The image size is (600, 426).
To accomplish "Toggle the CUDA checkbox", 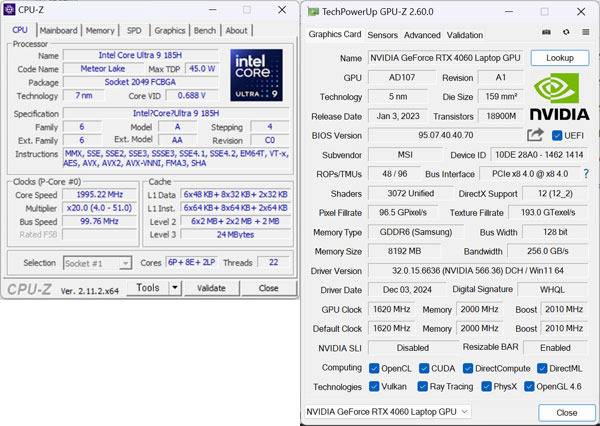I will 424,368.
